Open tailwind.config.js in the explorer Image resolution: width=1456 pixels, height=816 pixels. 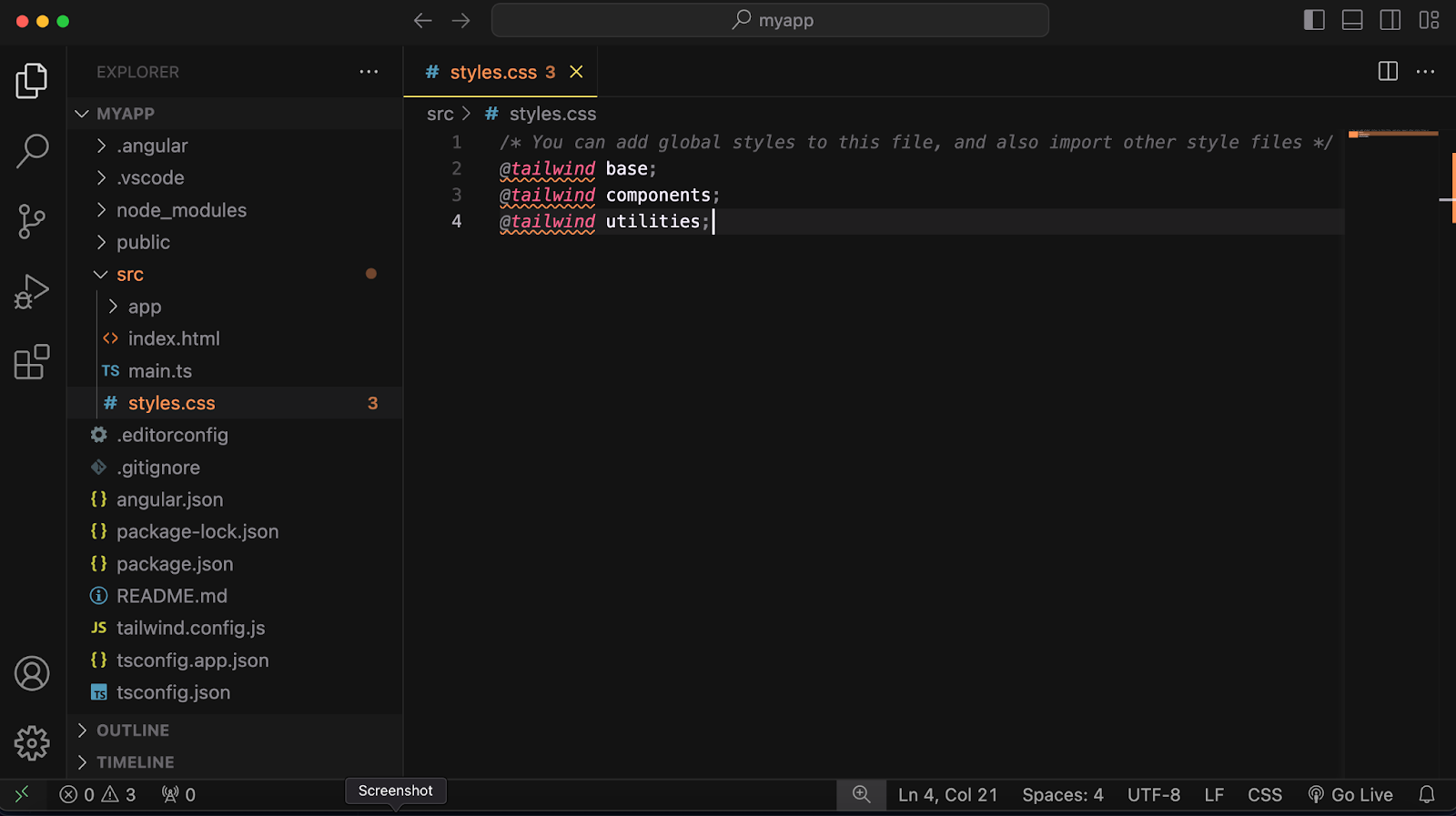[190, 628]
